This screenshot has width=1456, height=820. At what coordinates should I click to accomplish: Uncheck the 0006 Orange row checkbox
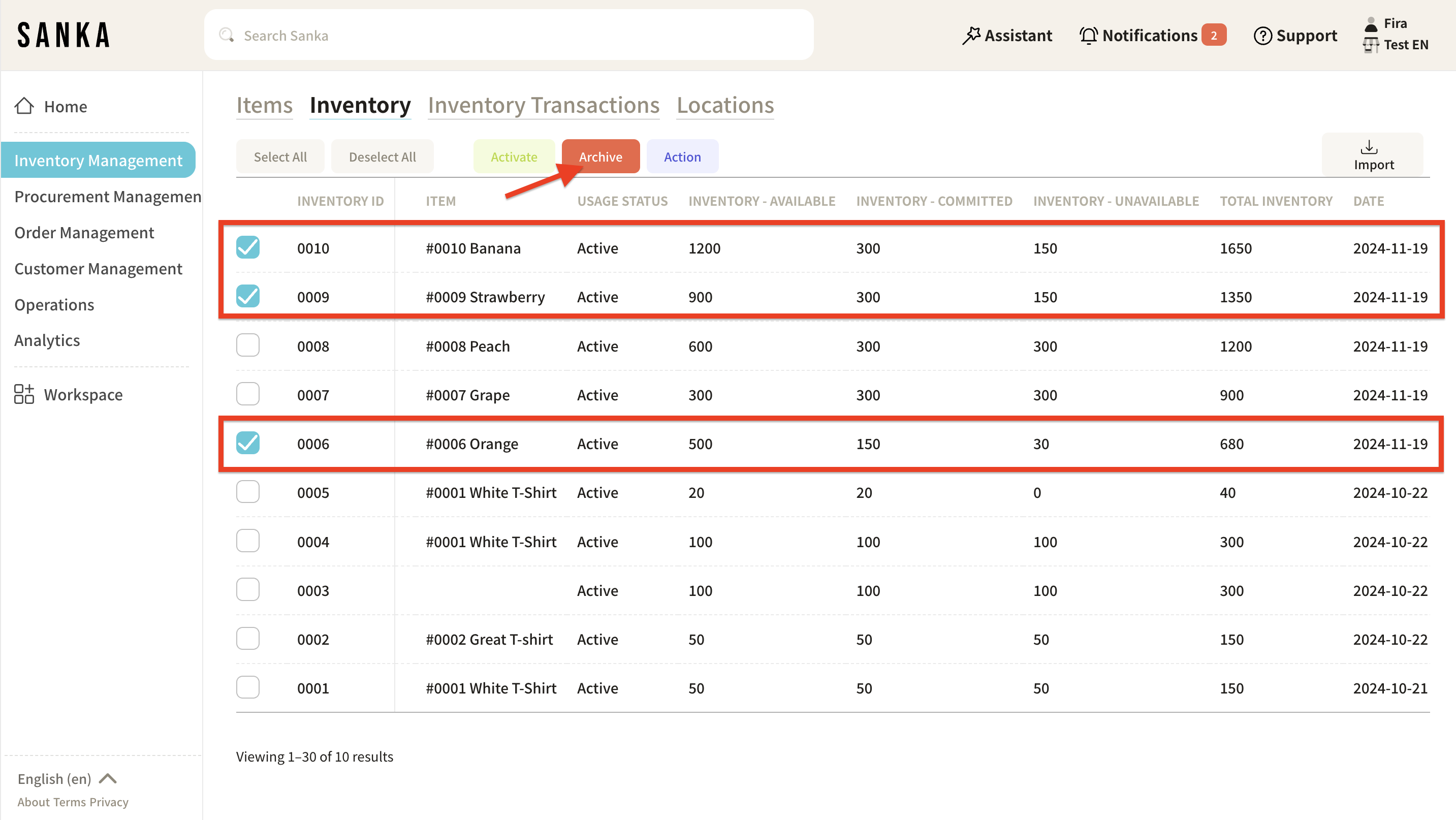[x=247, y=443]
